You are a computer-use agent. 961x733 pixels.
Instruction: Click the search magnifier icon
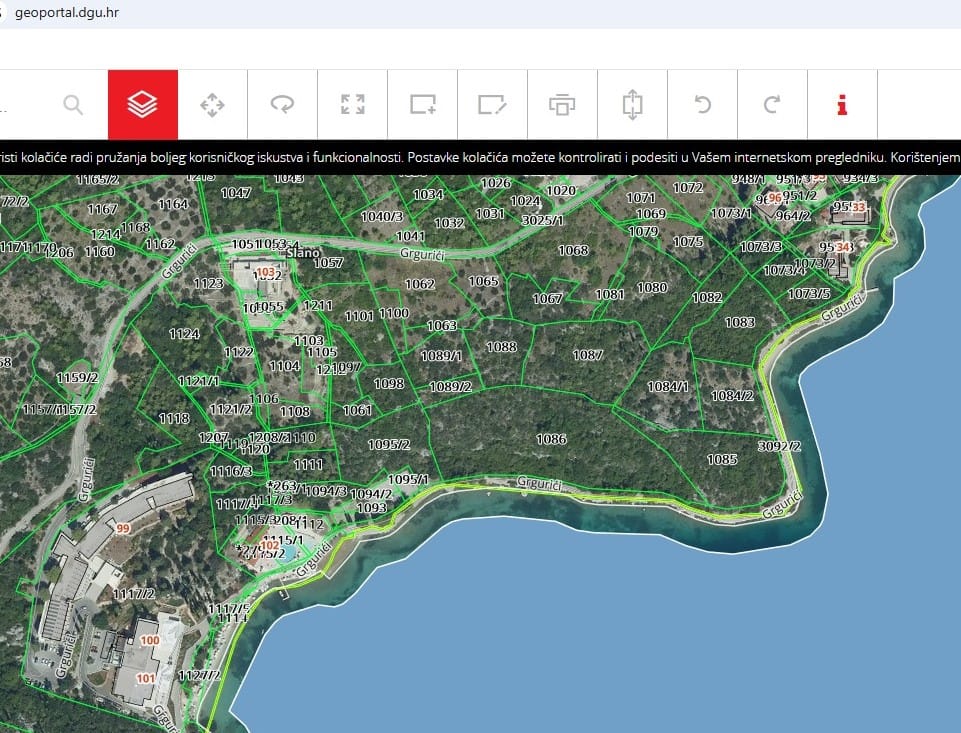(73, 104)
